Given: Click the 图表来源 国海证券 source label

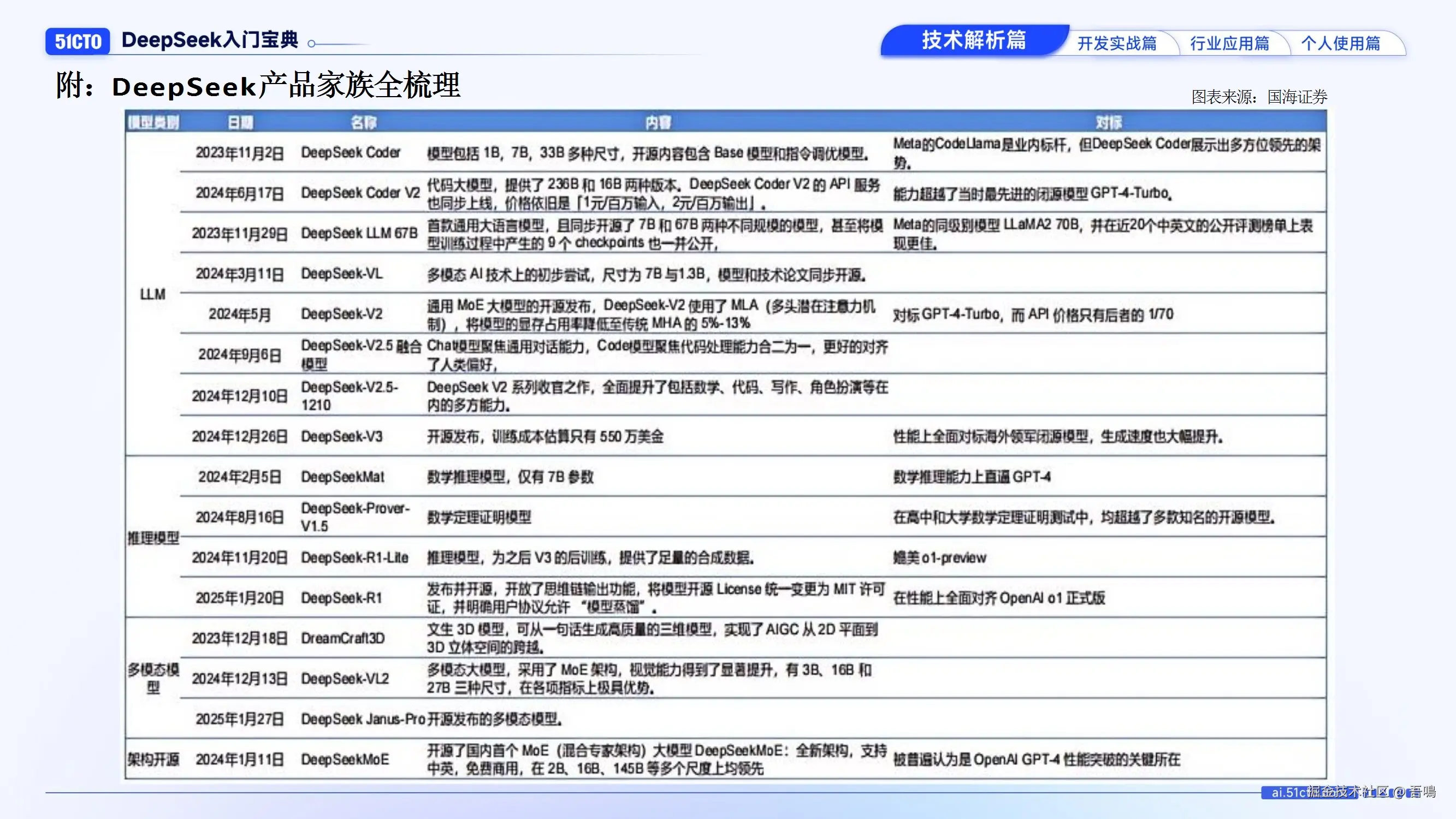Looking at the screenshot, I should pos(1259,97).
